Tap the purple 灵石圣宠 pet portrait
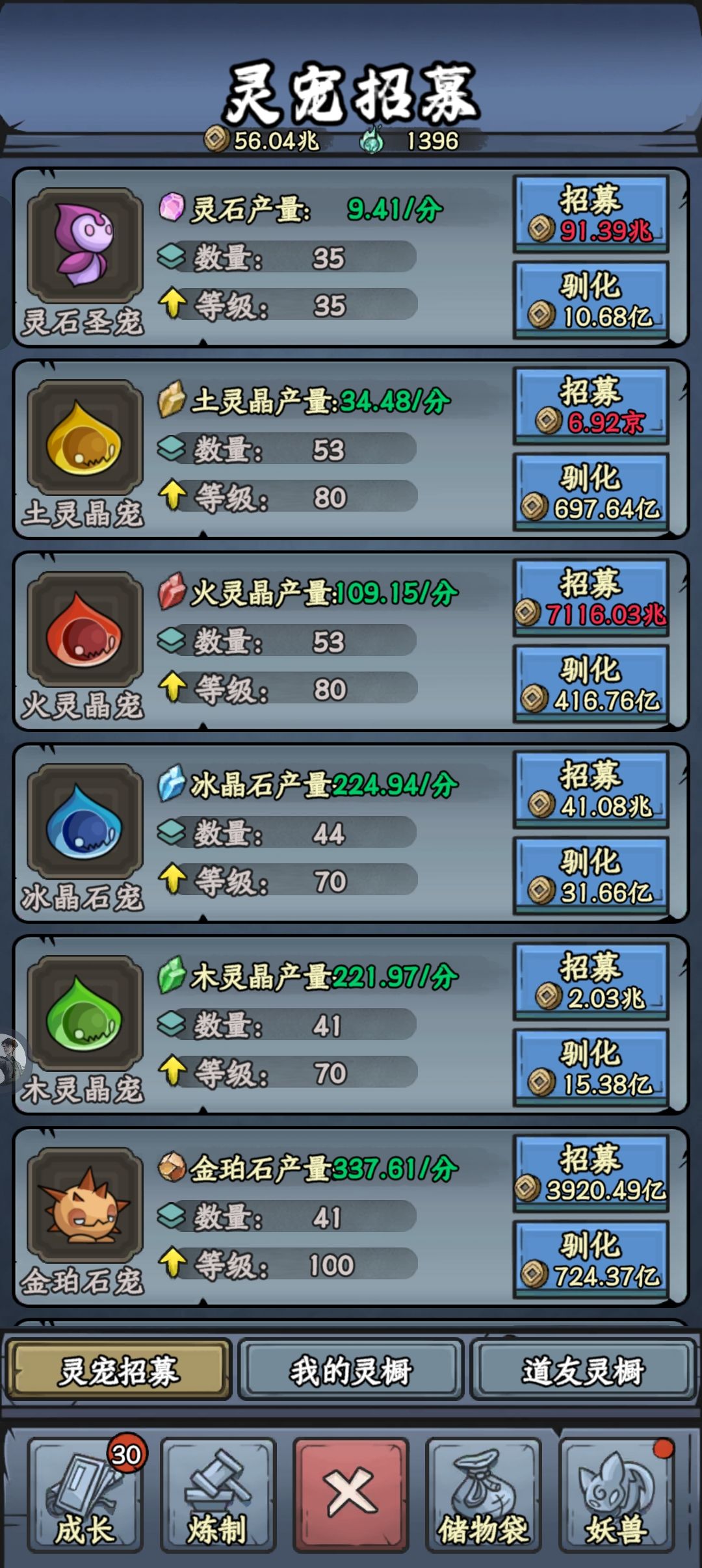The width and height of the screenshot is (702, 1568). pyautogui.click(x=84, y=245)
